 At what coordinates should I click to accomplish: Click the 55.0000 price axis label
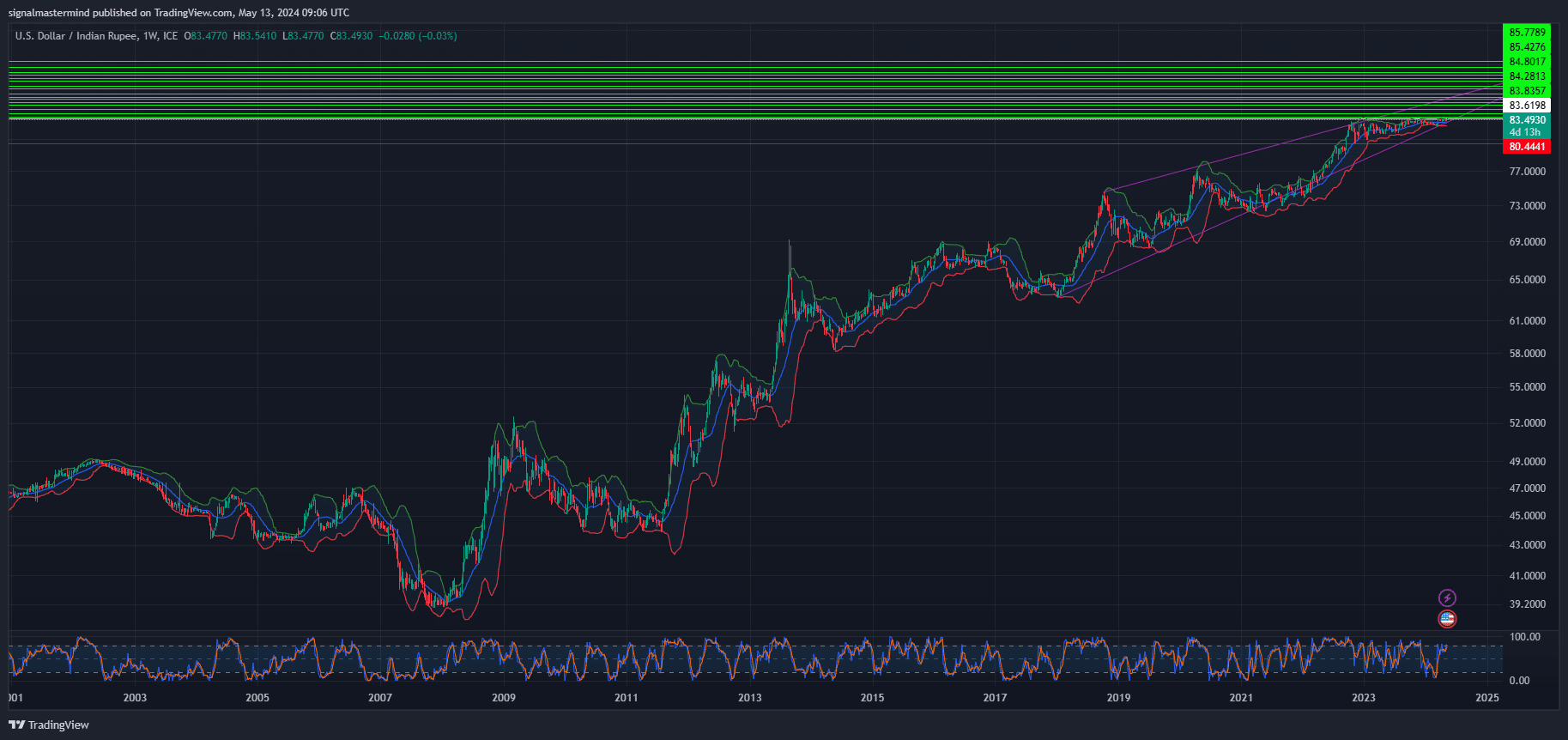point(1528,387)
